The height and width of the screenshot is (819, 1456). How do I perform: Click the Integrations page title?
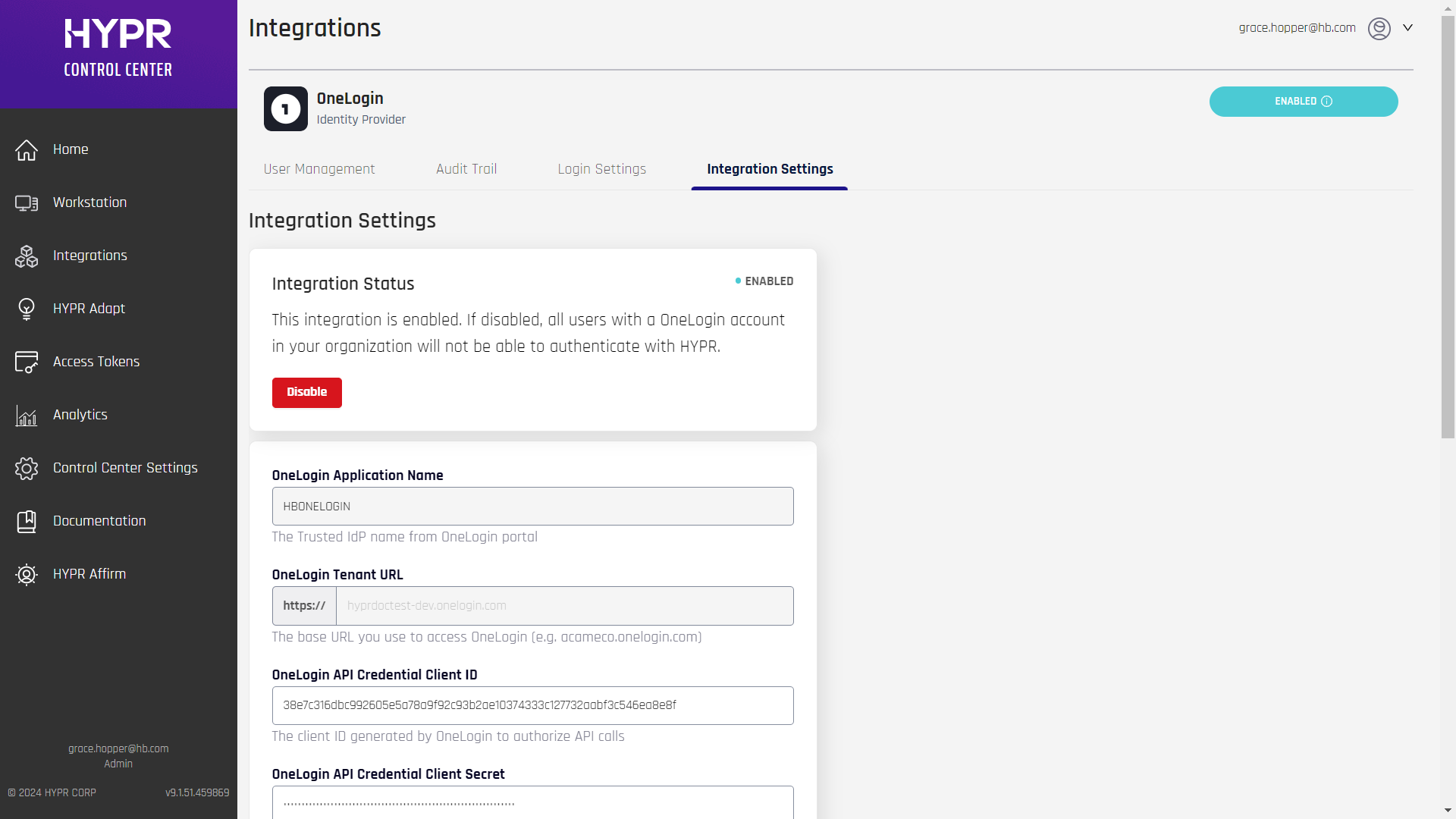[x=315, y=28]
